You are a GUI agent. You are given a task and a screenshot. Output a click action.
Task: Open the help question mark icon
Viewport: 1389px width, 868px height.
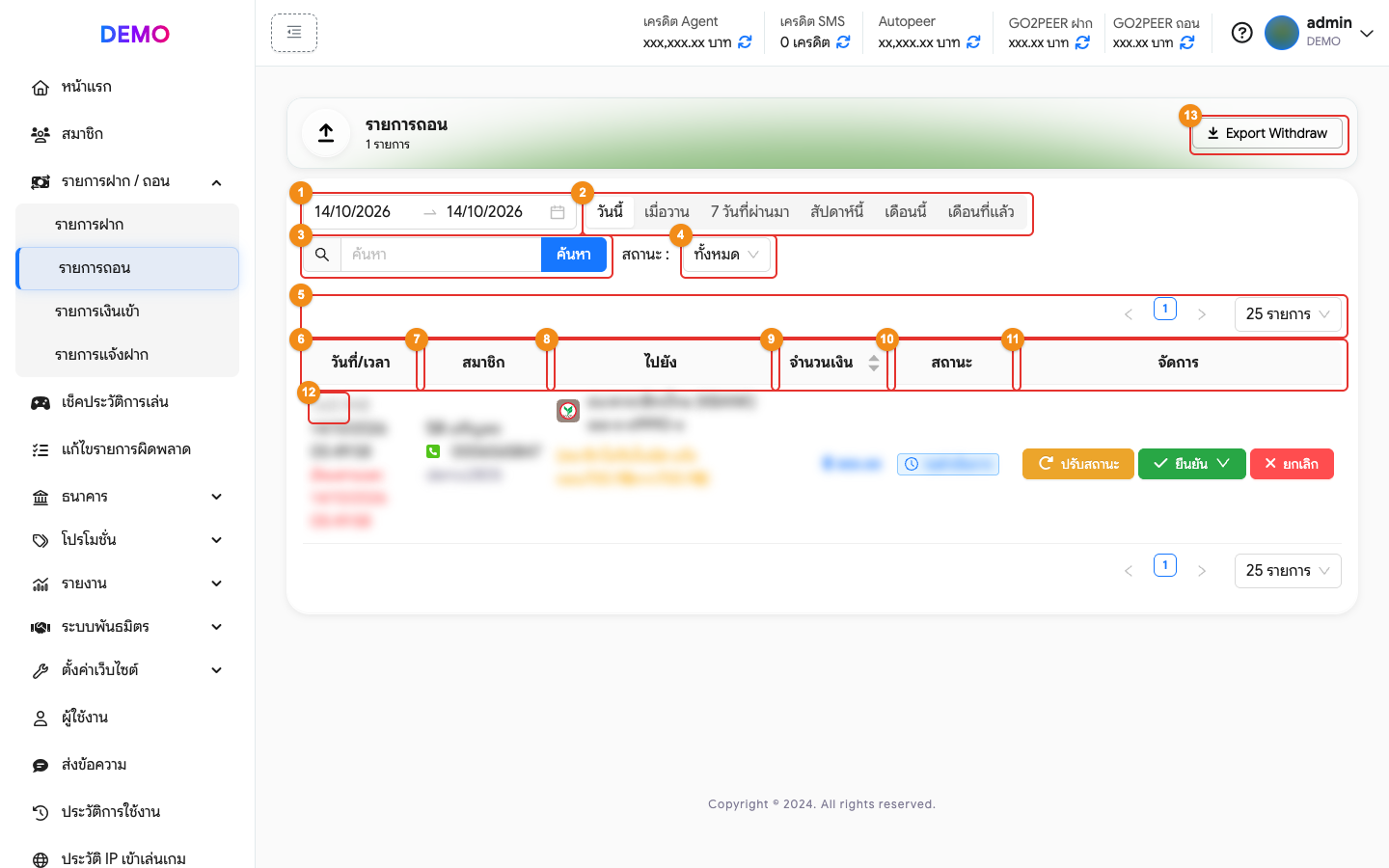pyautogui.click(x=1242, y=33)
